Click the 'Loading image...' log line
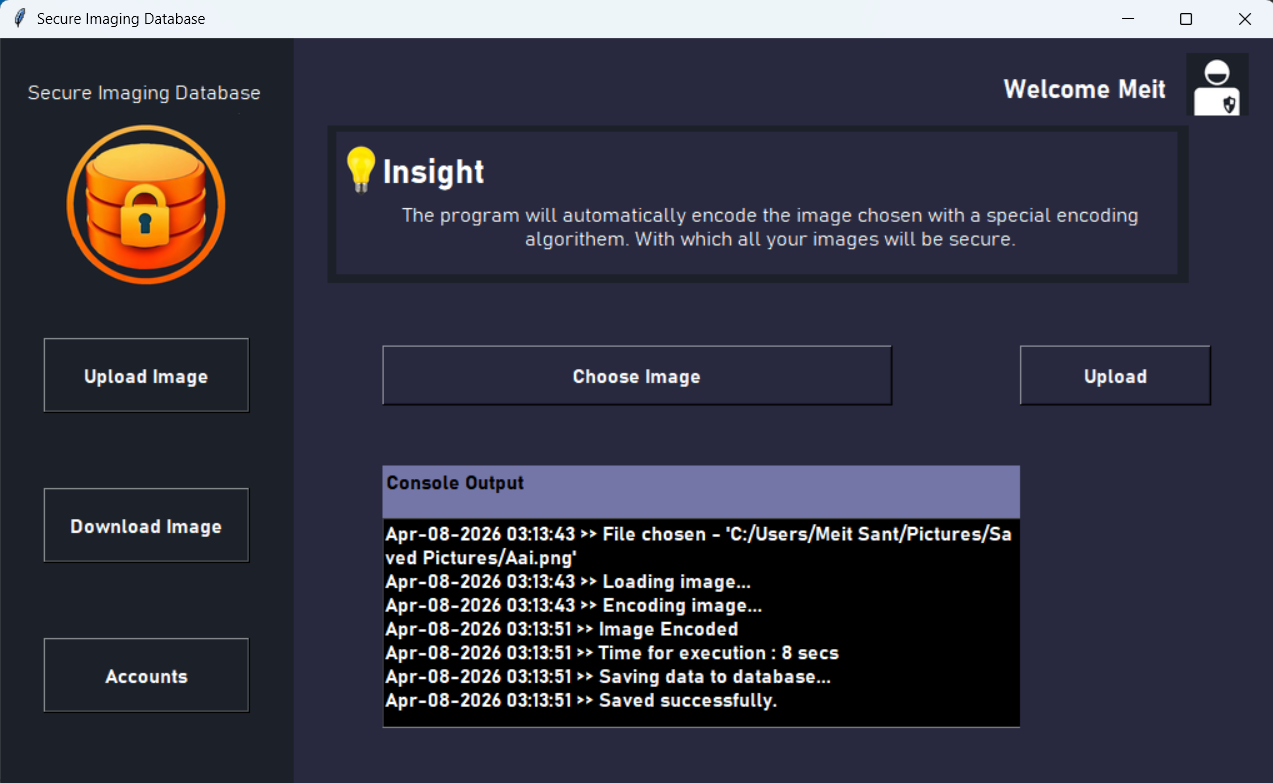 (x=568, y=582)
